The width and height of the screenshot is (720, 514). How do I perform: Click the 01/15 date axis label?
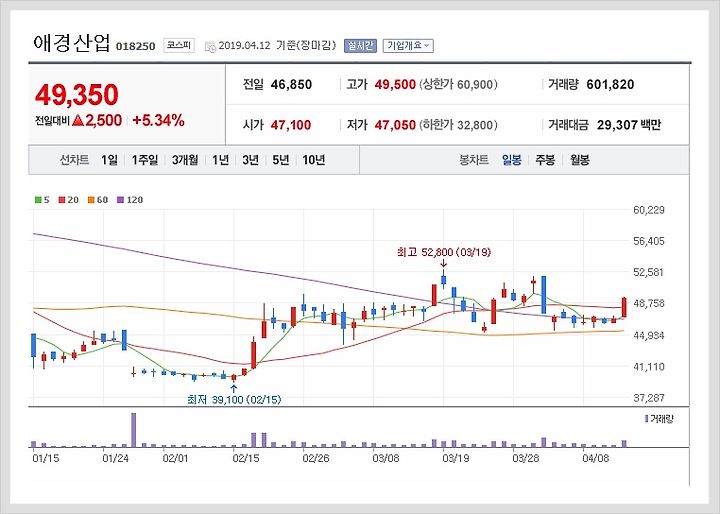[46, 458]
